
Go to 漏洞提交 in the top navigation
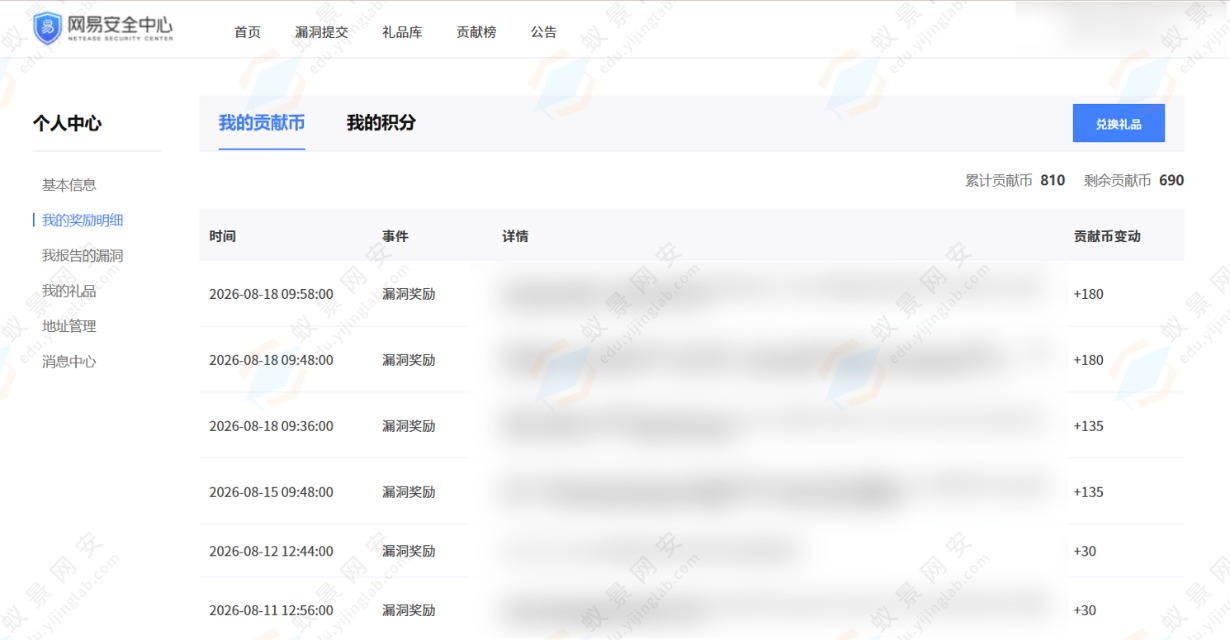(x=322, y=32)
